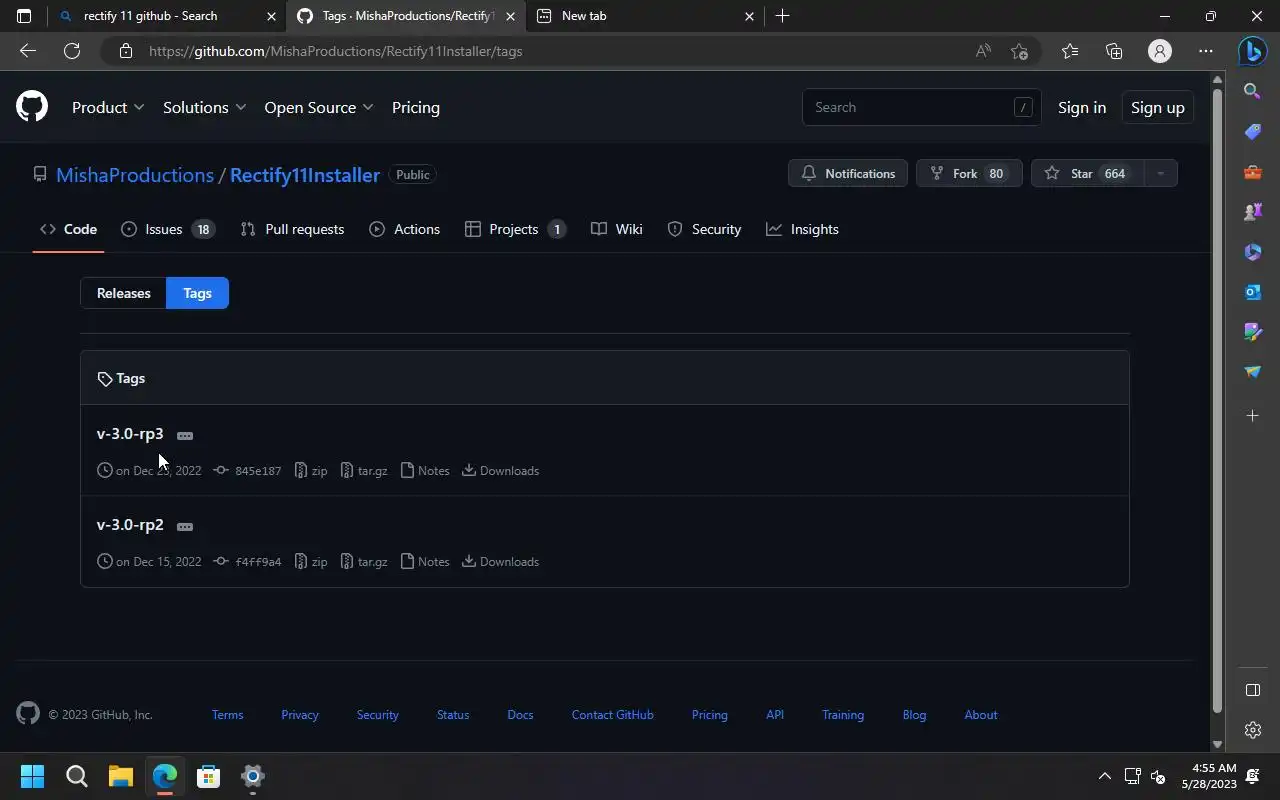Open Edge Settings and more menu
The width and height of the screenshot is (1280, 800).
click(1206, 51)
